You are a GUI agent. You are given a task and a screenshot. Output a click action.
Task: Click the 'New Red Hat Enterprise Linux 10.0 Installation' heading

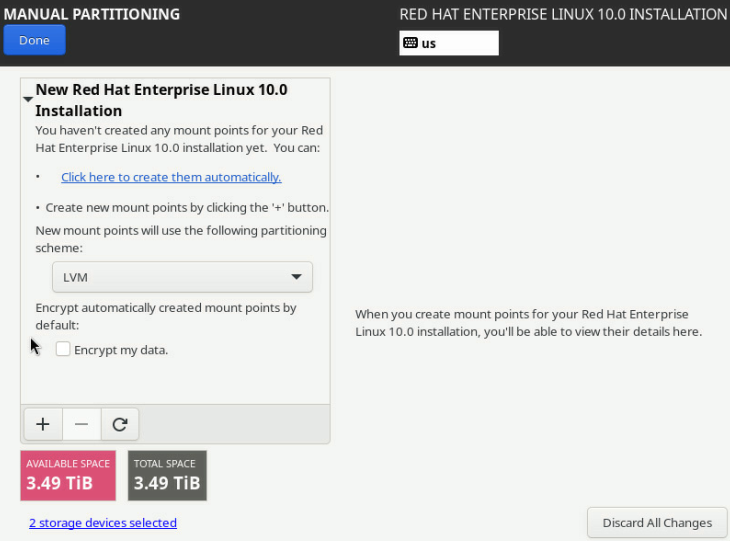click(161, 100)
